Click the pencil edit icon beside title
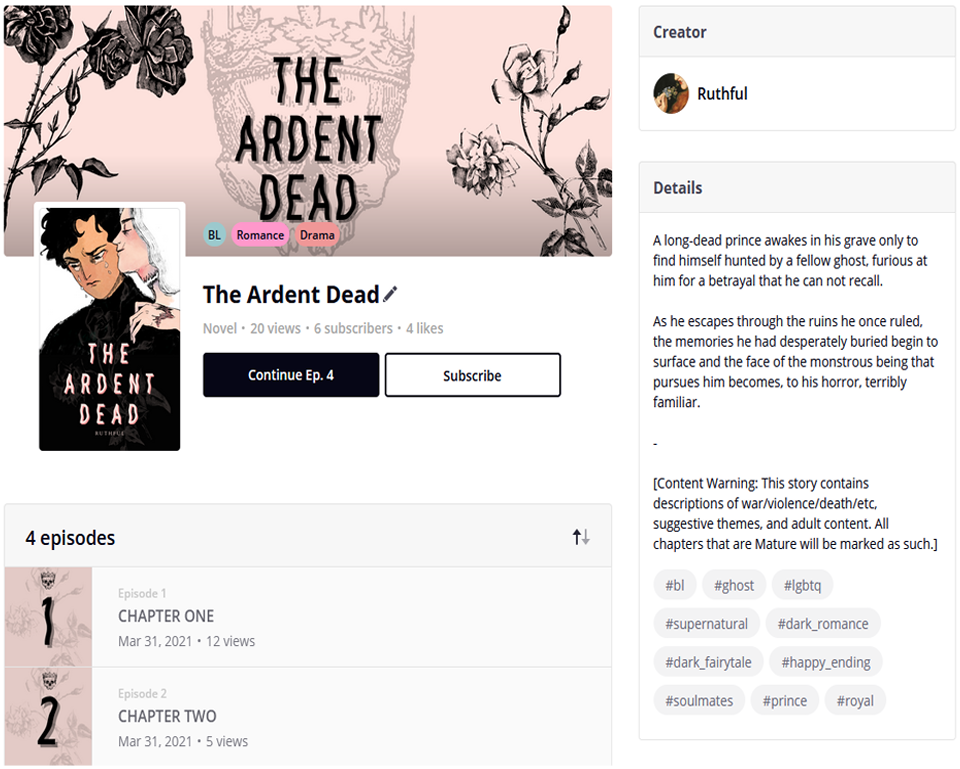The height and width of the screenshot is (769, 960). 390,294
